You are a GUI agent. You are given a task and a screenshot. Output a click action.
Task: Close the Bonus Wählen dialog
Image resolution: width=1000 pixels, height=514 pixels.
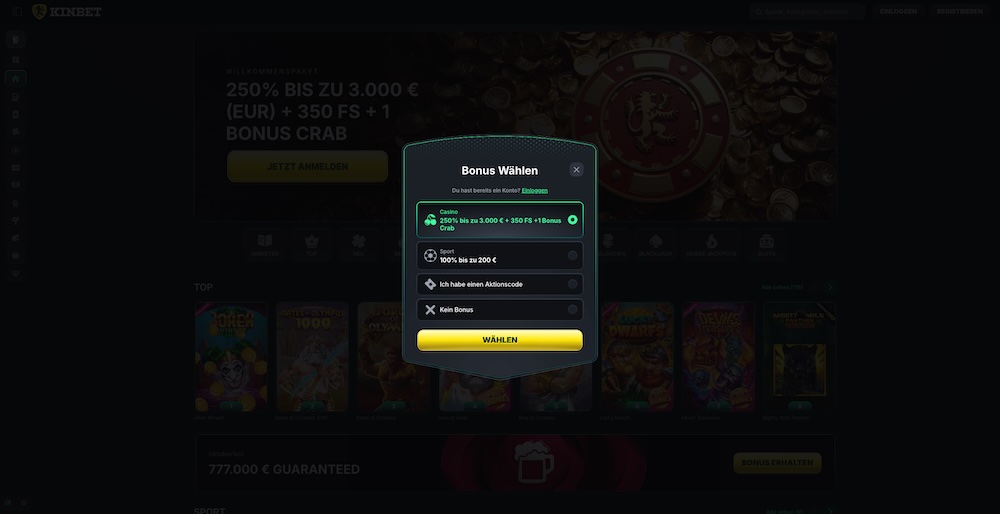577,170
